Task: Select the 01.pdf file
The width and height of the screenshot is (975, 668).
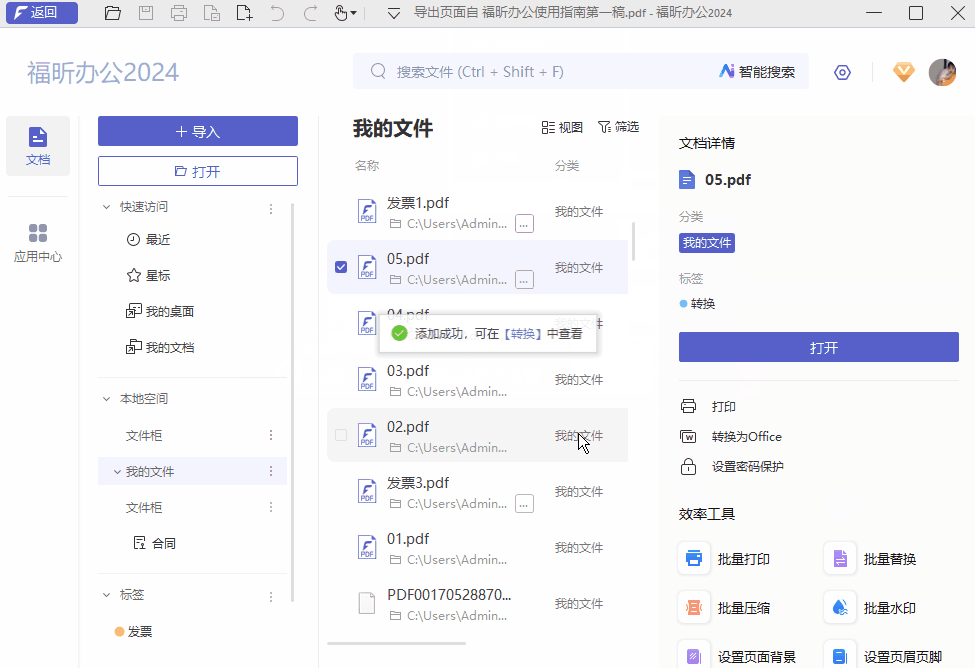Action: 478,547
